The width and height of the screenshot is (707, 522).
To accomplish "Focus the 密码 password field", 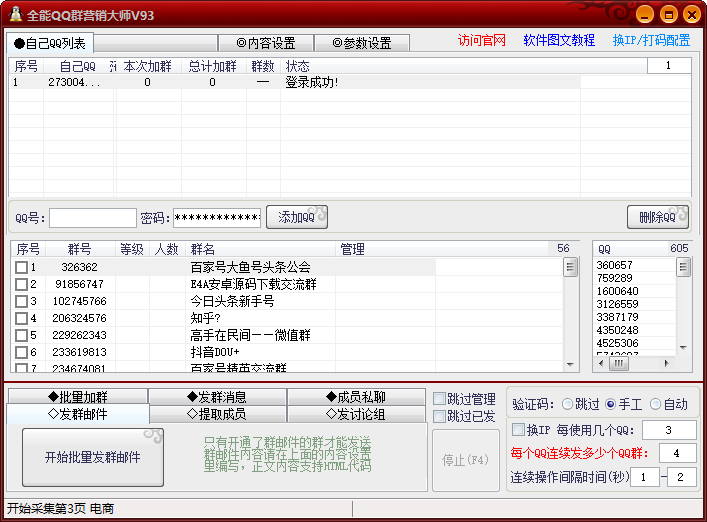I will click(x=217, y=218).
